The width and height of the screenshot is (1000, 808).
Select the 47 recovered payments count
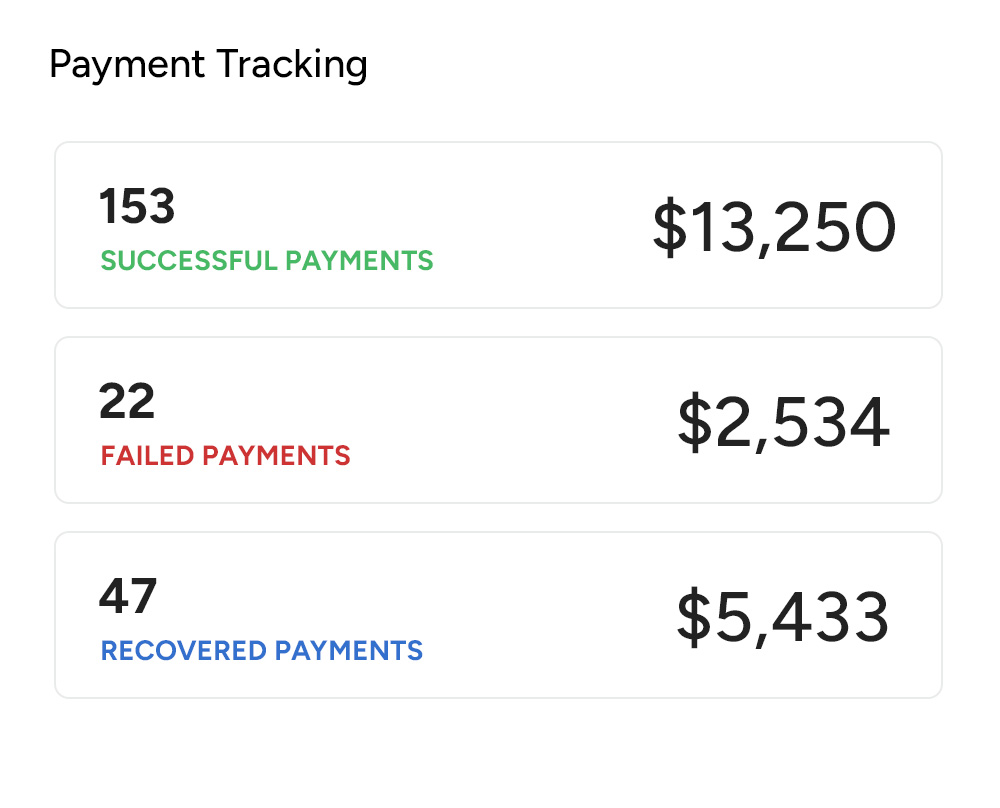coord(128,597)
